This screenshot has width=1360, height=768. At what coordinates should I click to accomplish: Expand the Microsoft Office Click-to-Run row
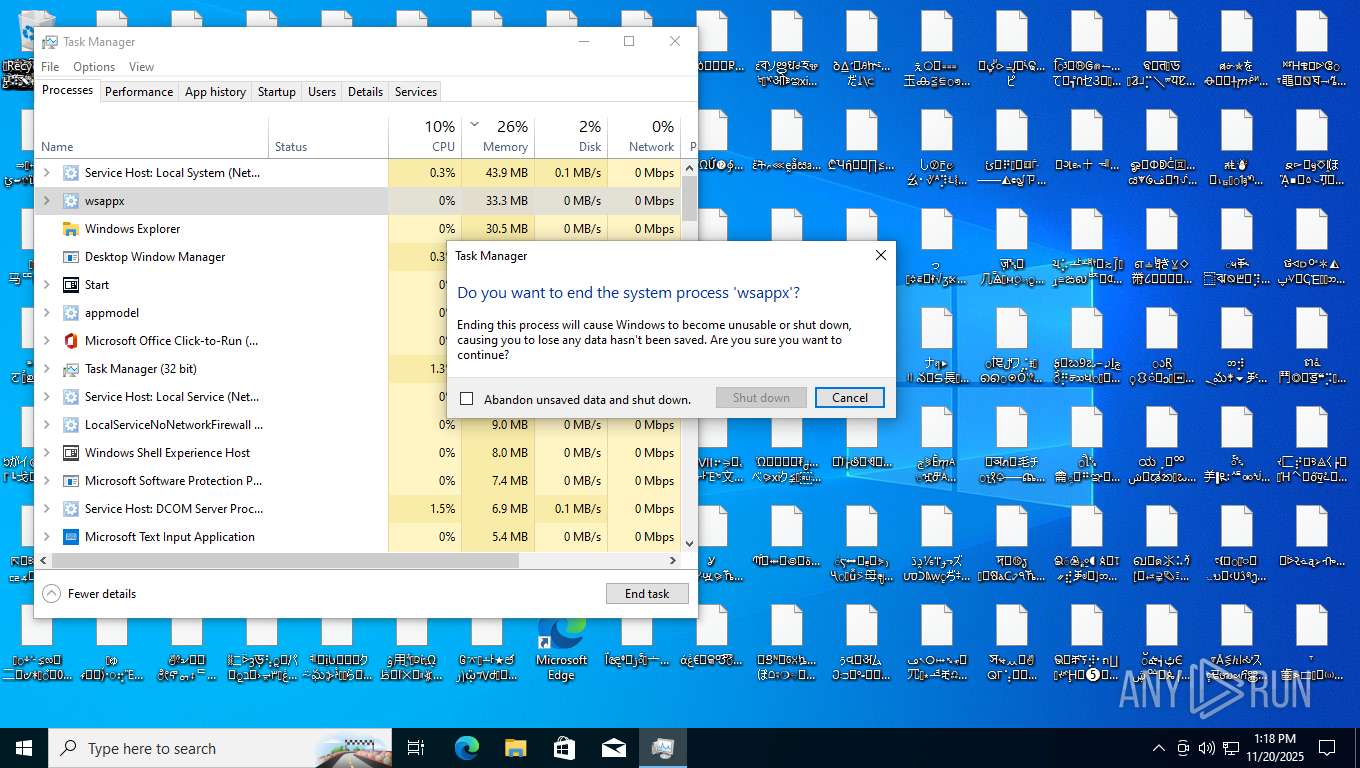click(x=46, y=341)
